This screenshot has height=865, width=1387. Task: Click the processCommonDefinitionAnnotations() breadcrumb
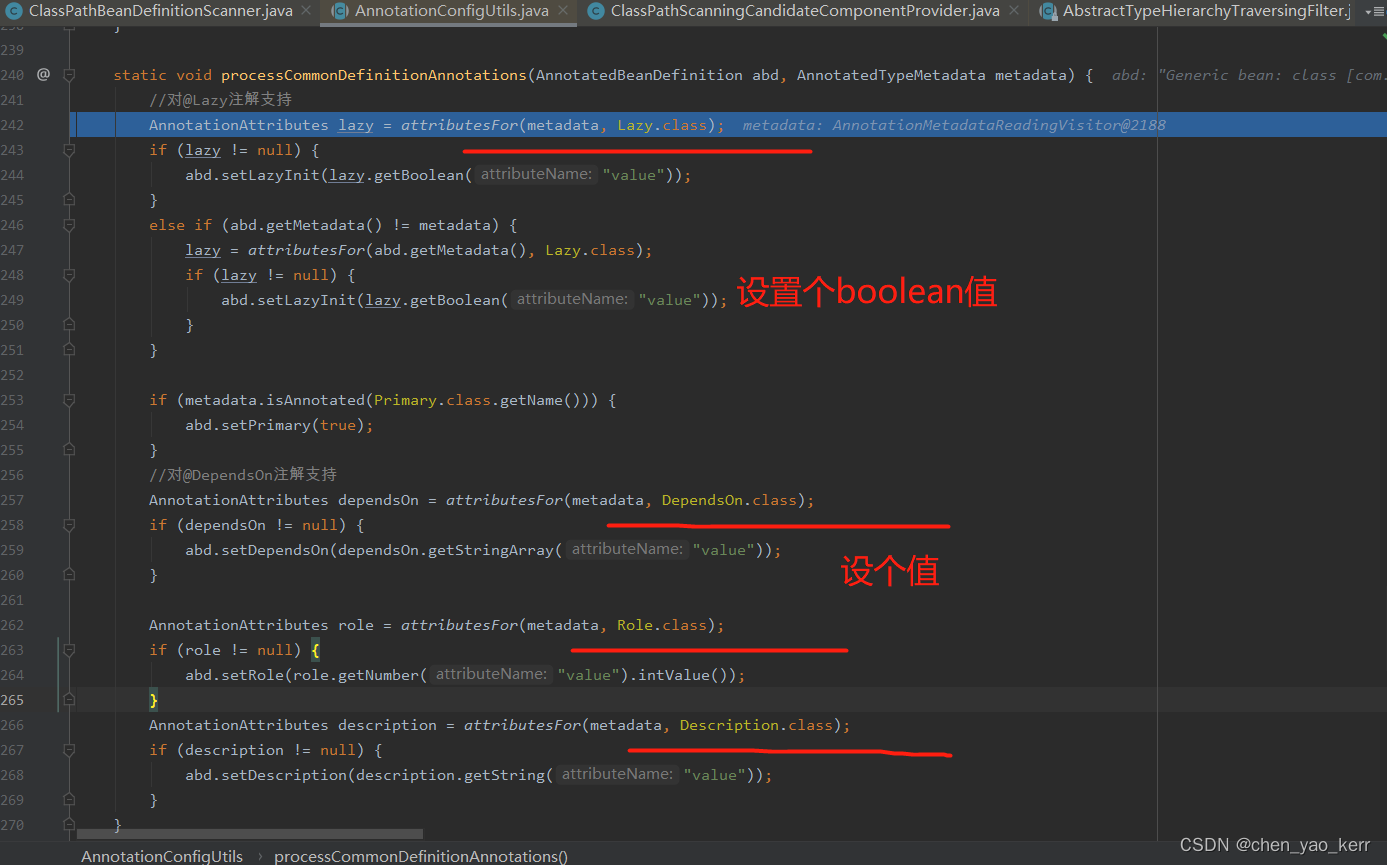(421, 856)
